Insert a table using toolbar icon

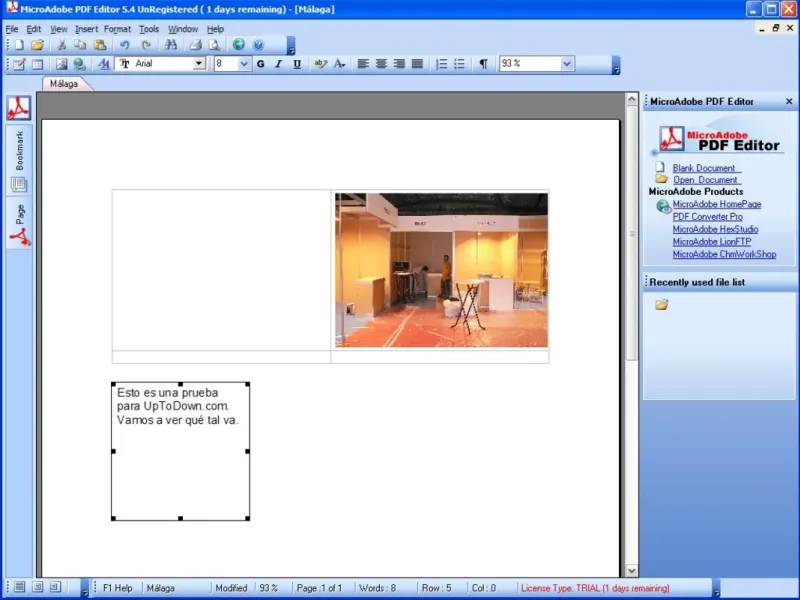pyautogui.click(x=37, y=64)
